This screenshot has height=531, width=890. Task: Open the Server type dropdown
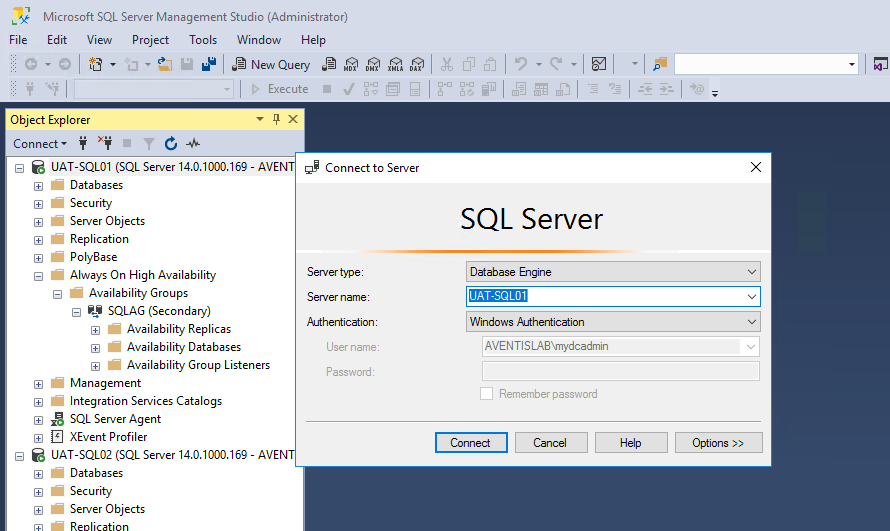pyautogui.click(x=752, y=272)
